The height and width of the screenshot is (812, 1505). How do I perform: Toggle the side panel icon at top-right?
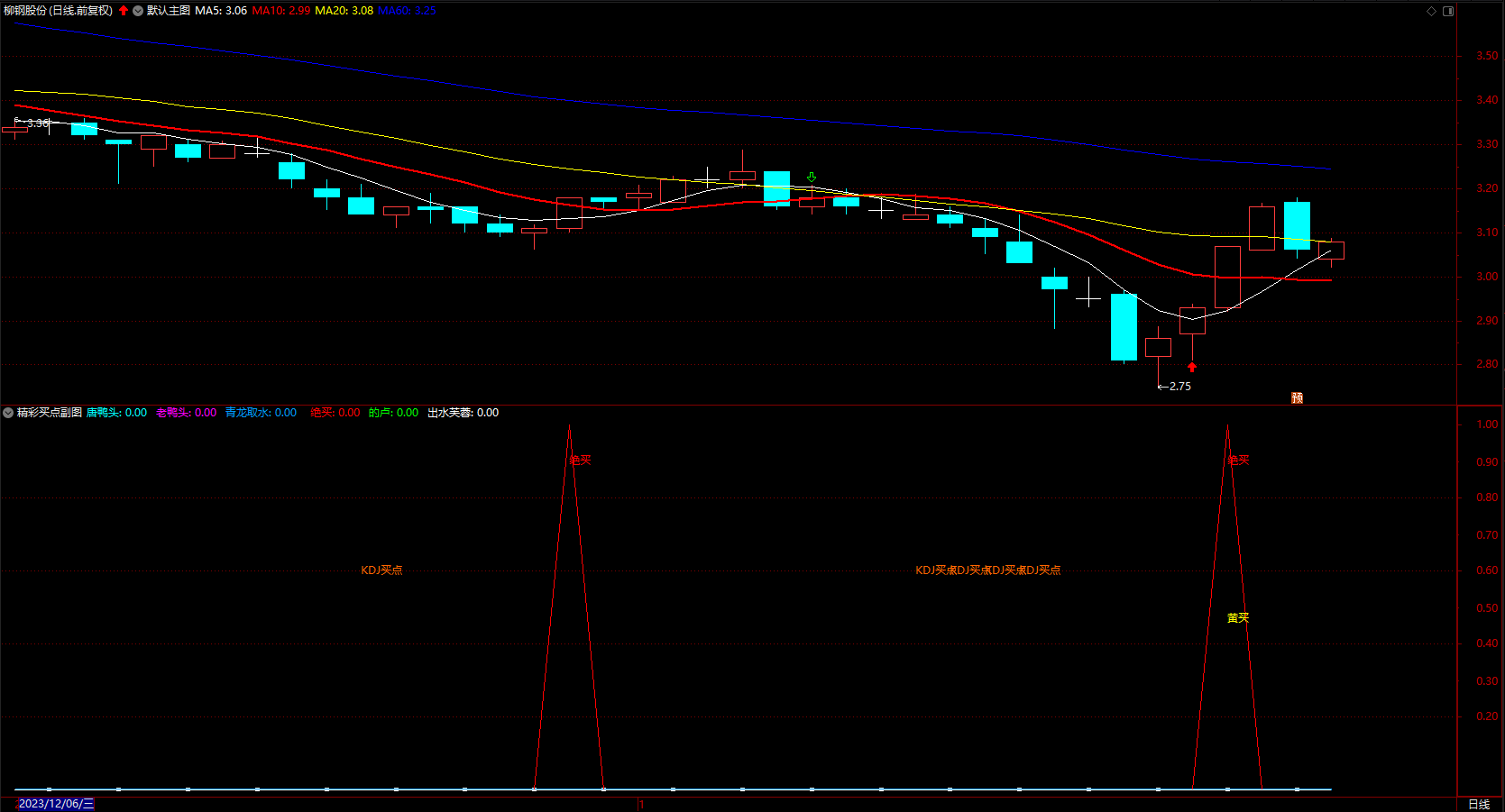(x=1448, y=11)
